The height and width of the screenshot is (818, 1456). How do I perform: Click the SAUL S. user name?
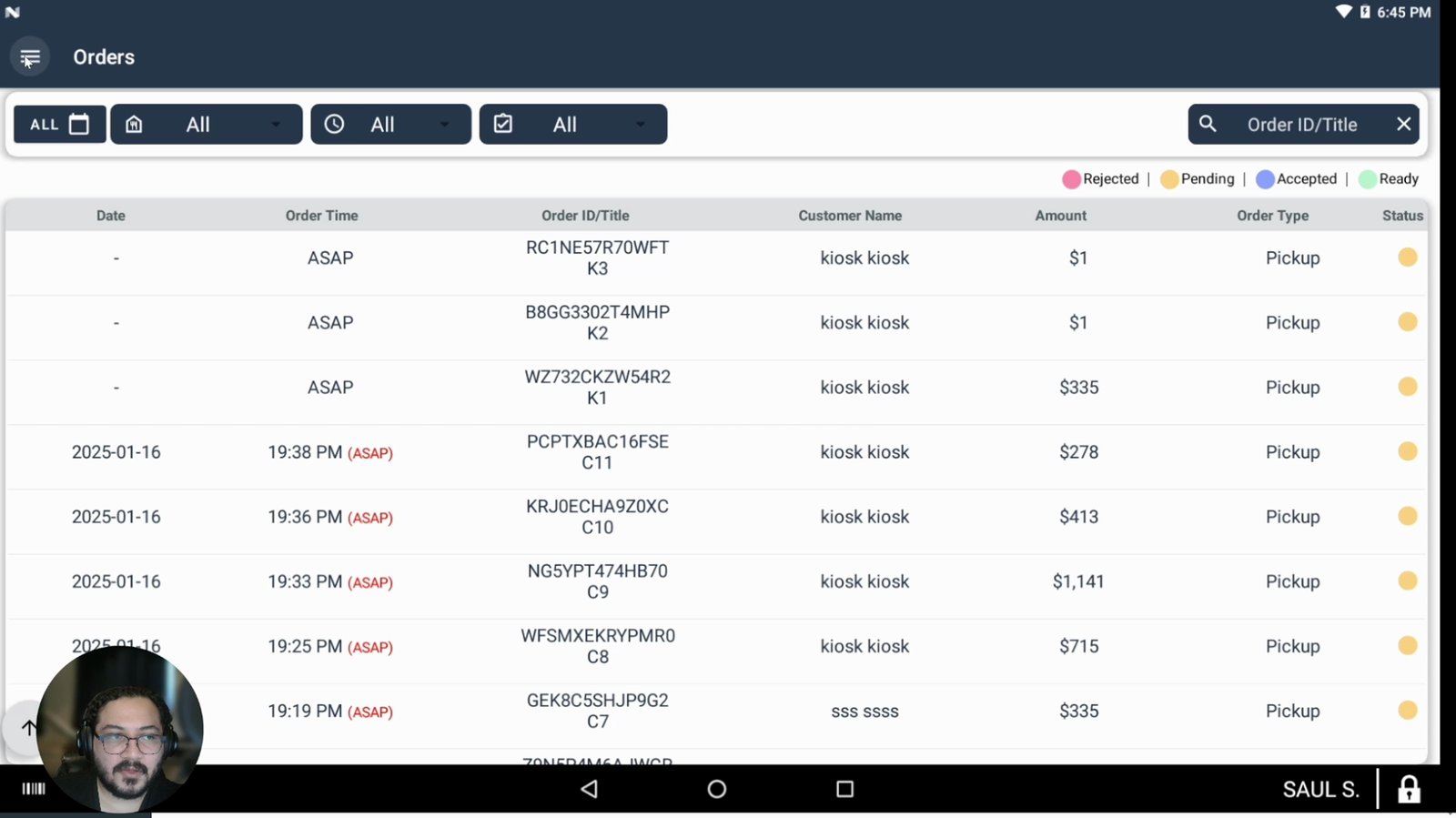pyautogui.click(x=1320, y=789)
